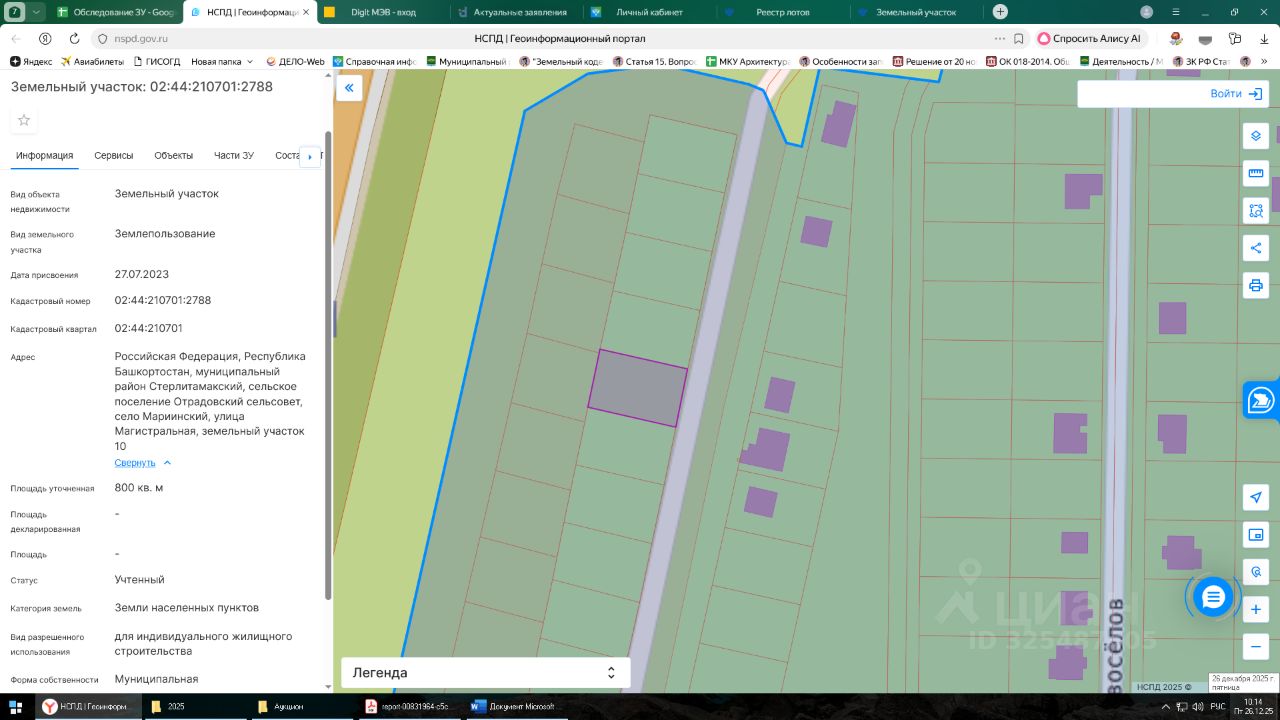Expand the browser tab list chevron
This screenshot has height=720, width=1280.
36,12
